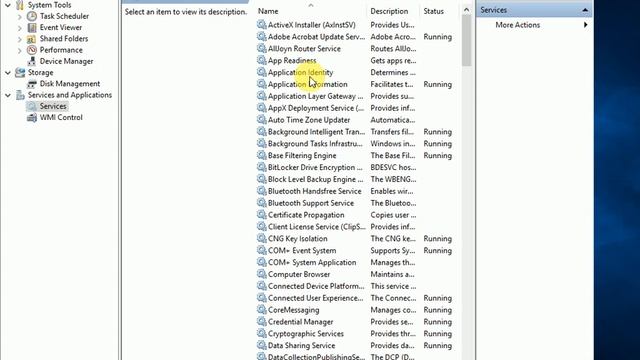The height and width of the screenshot is (360, 640).
Task: Select Services in the console tree
Action: click(53, 106)
